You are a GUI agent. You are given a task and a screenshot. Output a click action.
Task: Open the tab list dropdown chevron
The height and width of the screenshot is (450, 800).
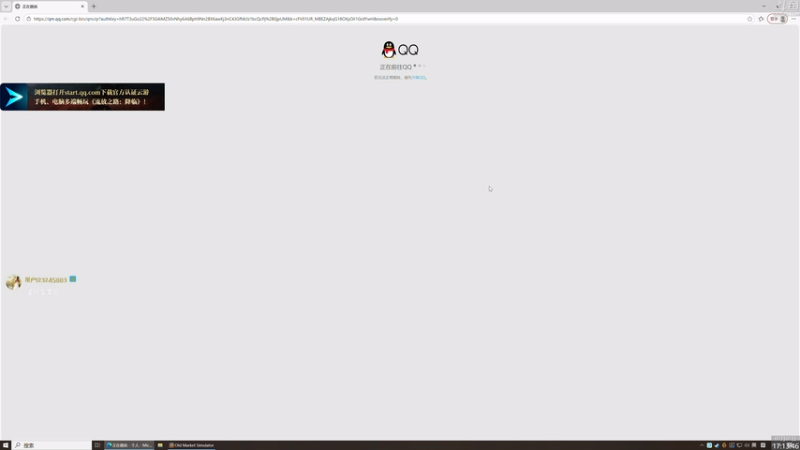tap(6, 6)
